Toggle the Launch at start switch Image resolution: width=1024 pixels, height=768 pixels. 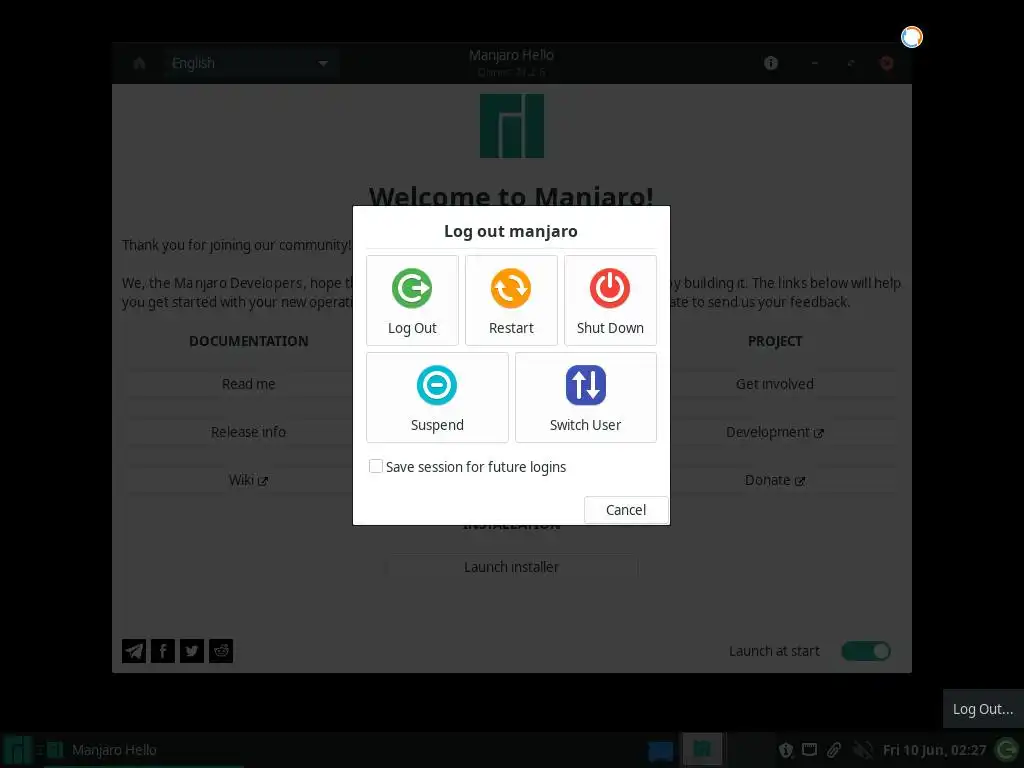[x=865, y=651]
